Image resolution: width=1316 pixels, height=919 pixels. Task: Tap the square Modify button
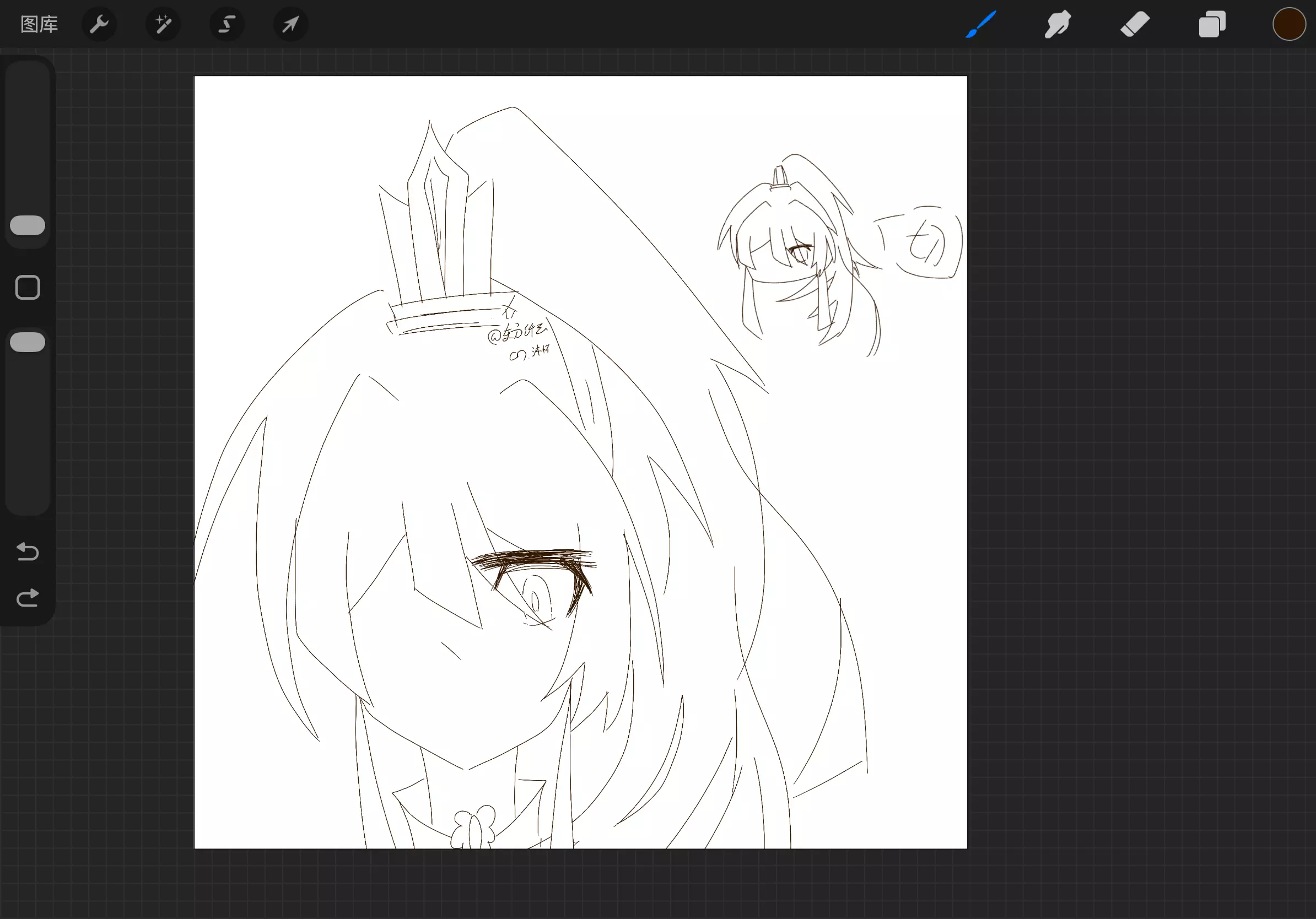tap(28, 288)
